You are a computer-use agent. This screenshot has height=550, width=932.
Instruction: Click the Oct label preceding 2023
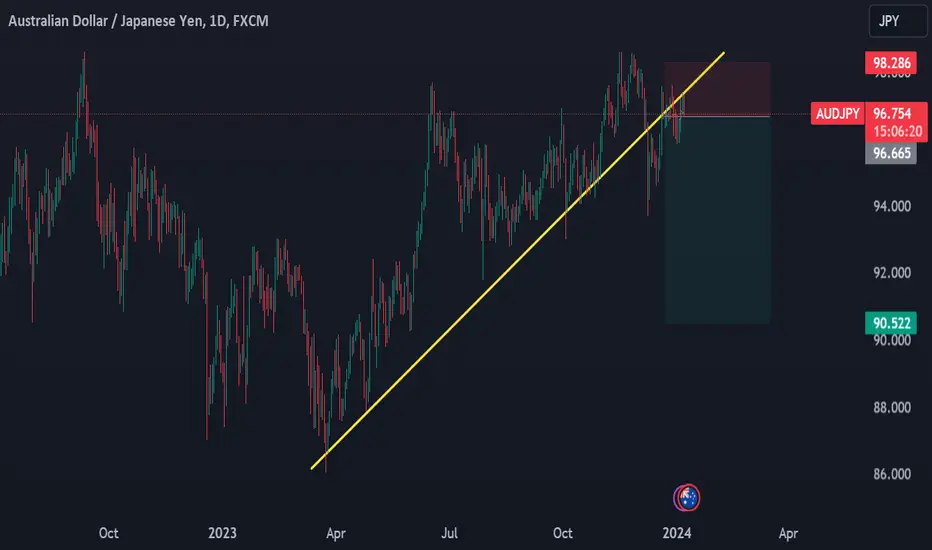tap(108, 533)
